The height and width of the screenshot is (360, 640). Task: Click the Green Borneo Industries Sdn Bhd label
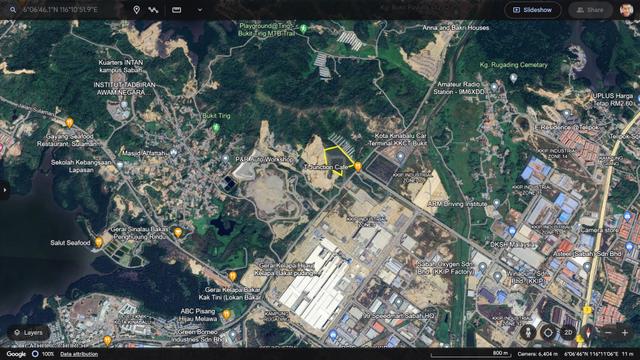coord(198,336)
